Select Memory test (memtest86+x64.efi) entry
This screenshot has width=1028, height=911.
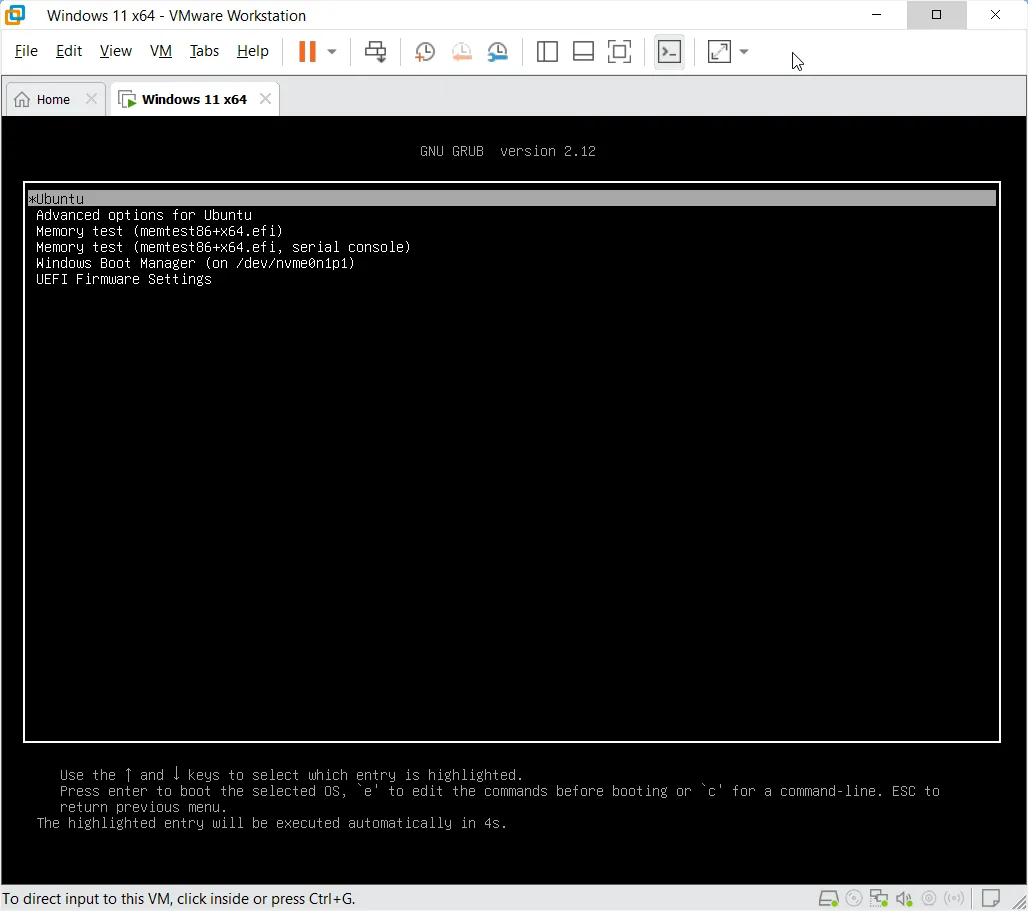pyautogui.click(x=159, y=231)
